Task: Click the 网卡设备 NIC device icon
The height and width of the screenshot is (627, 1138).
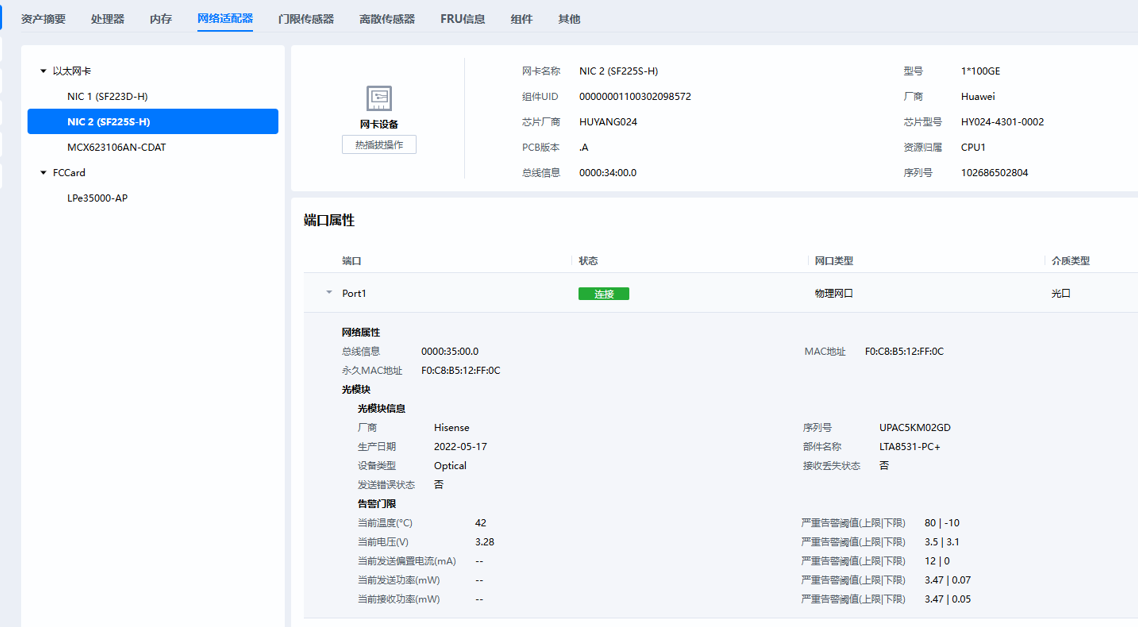Action: point(379,98)
